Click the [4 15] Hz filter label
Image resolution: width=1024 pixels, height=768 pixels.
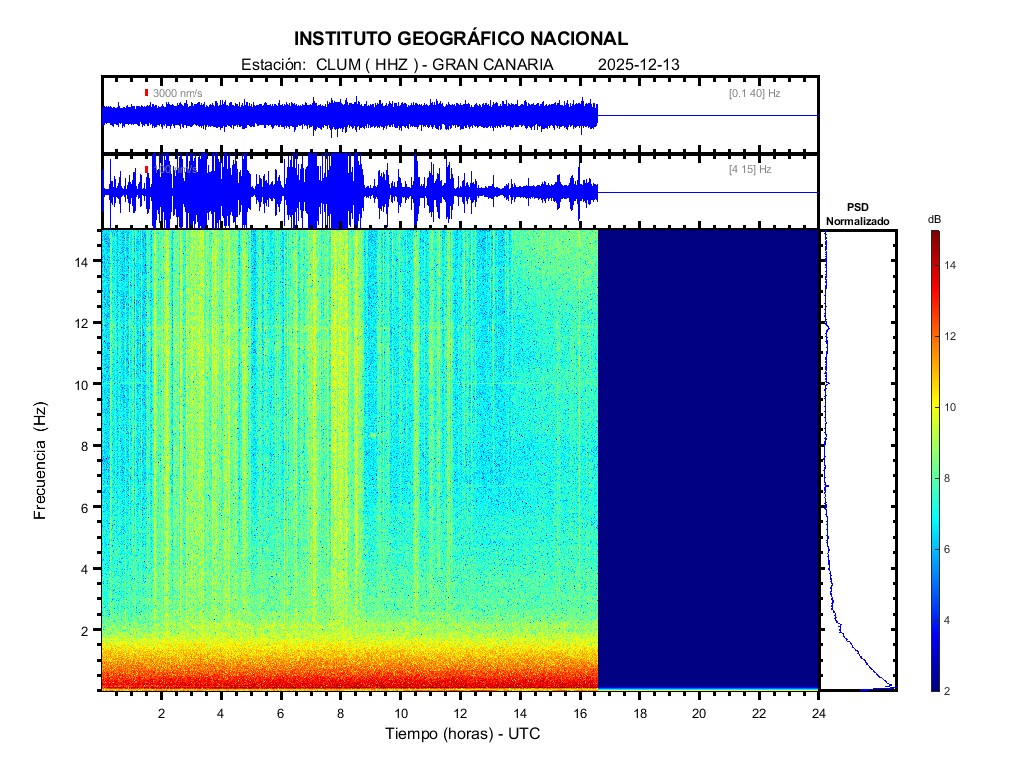click(750, 170)
